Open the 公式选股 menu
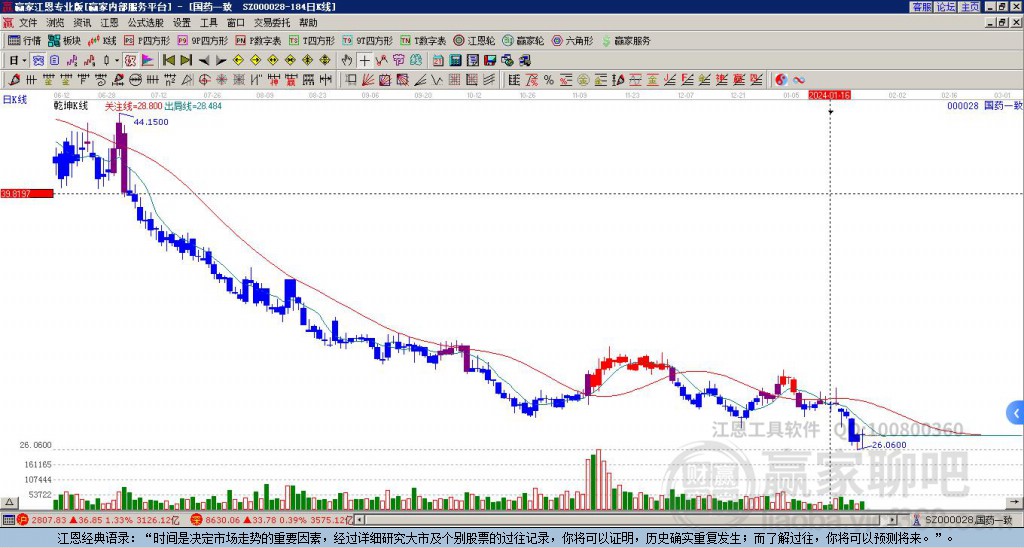This screenshot has width=1024, height=548. [x=146, y=23]
